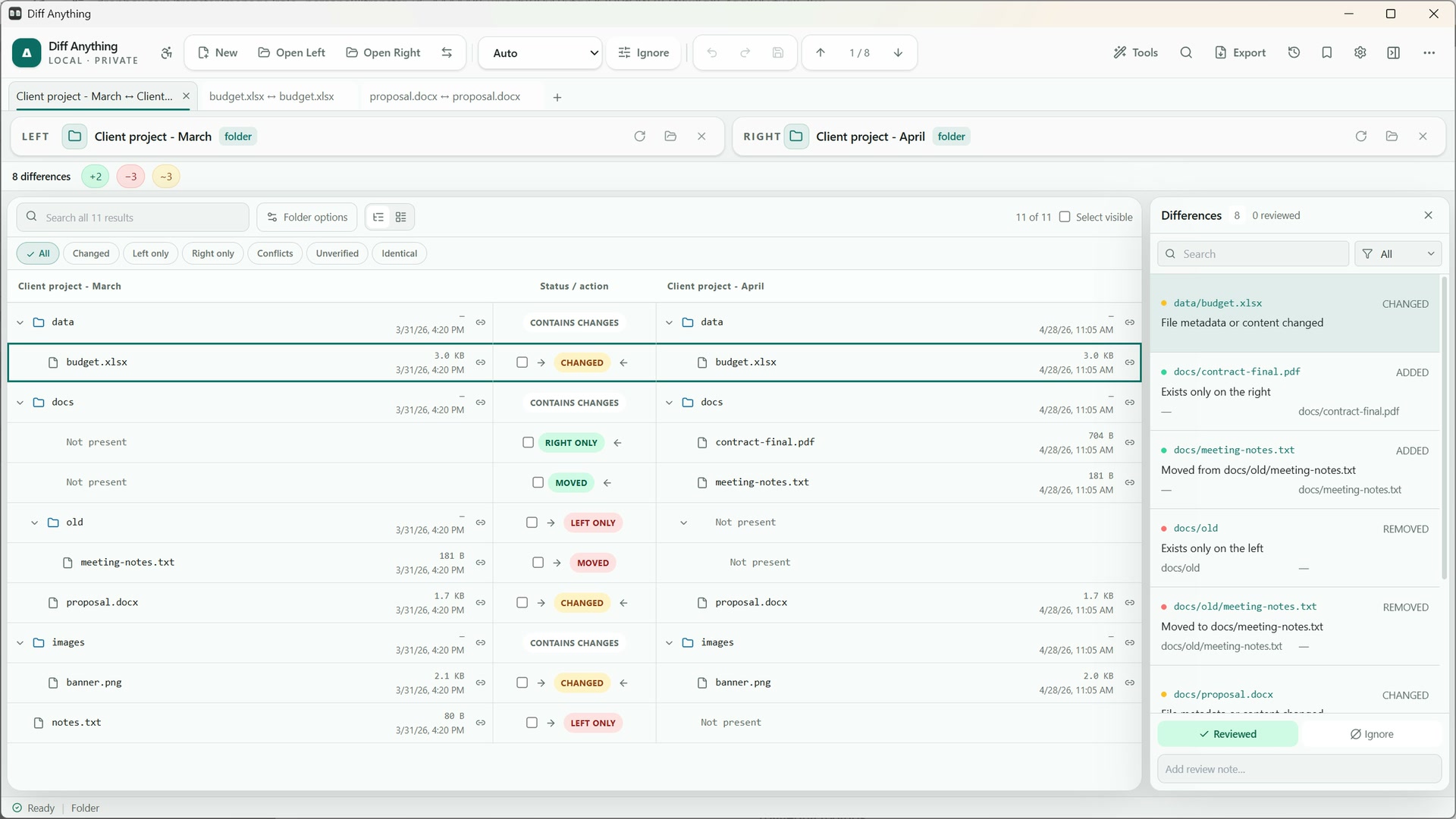
Task: Go to previous difference with up arrow
Action: (821, 52)
